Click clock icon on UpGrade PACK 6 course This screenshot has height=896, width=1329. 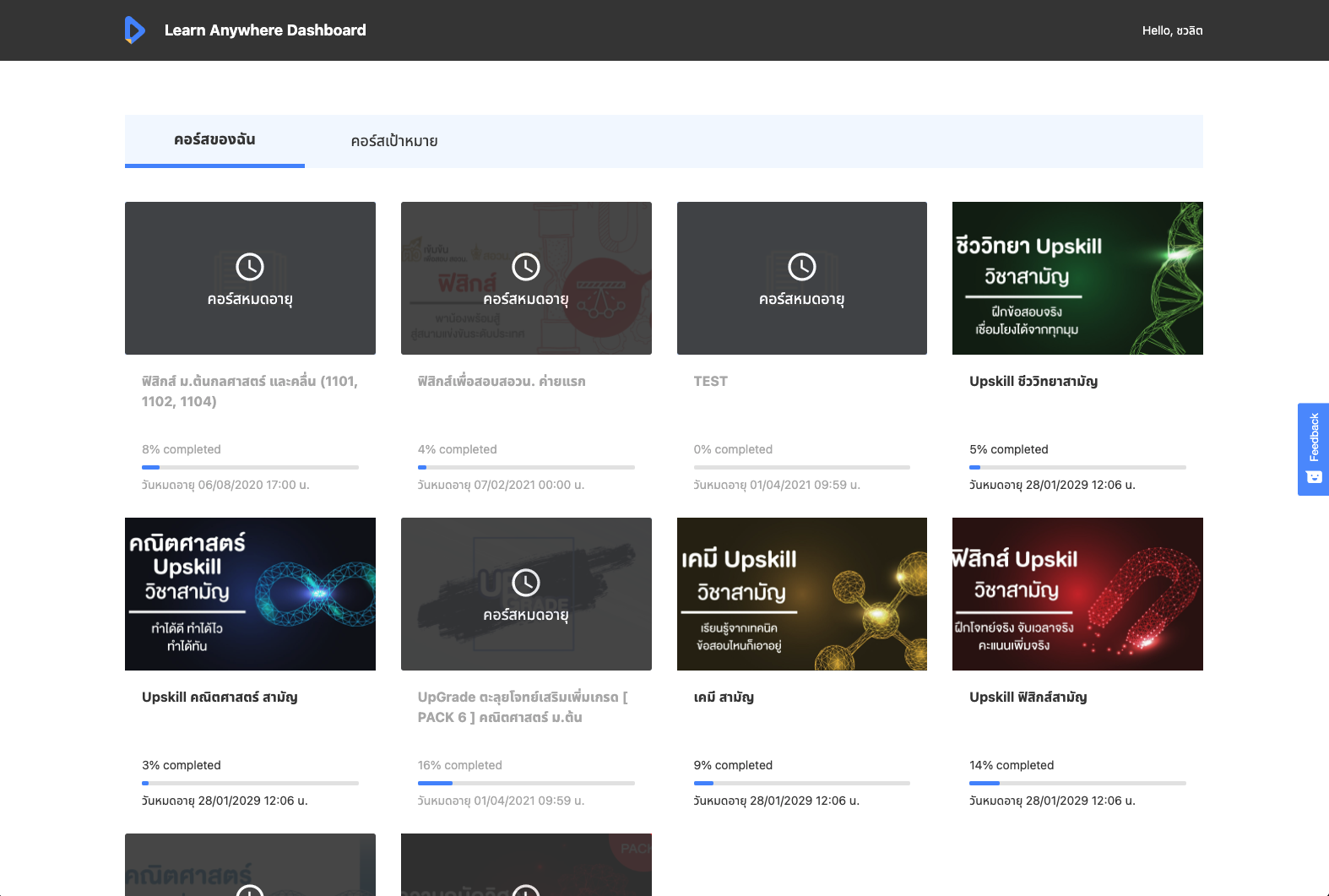point(526,583)
